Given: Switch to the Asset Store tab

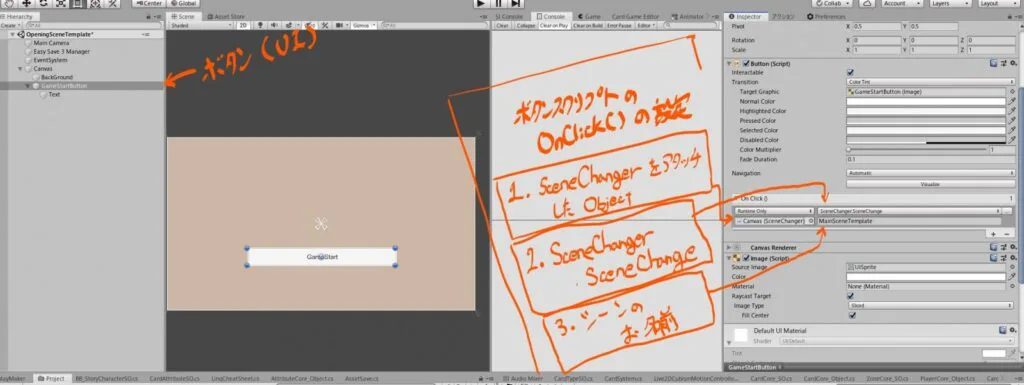Looking at the screenshot, I should click(229, 16).
